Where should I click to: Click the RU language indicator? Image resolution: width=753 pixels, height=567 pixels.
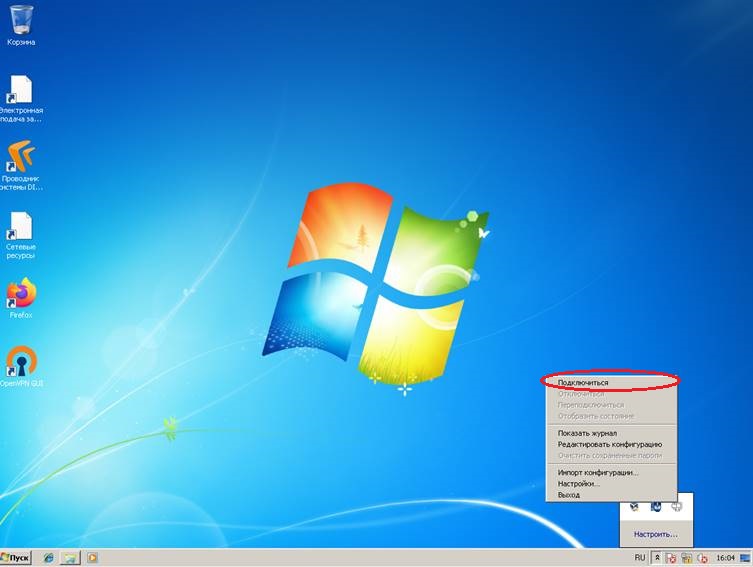[x=640, y=557]
